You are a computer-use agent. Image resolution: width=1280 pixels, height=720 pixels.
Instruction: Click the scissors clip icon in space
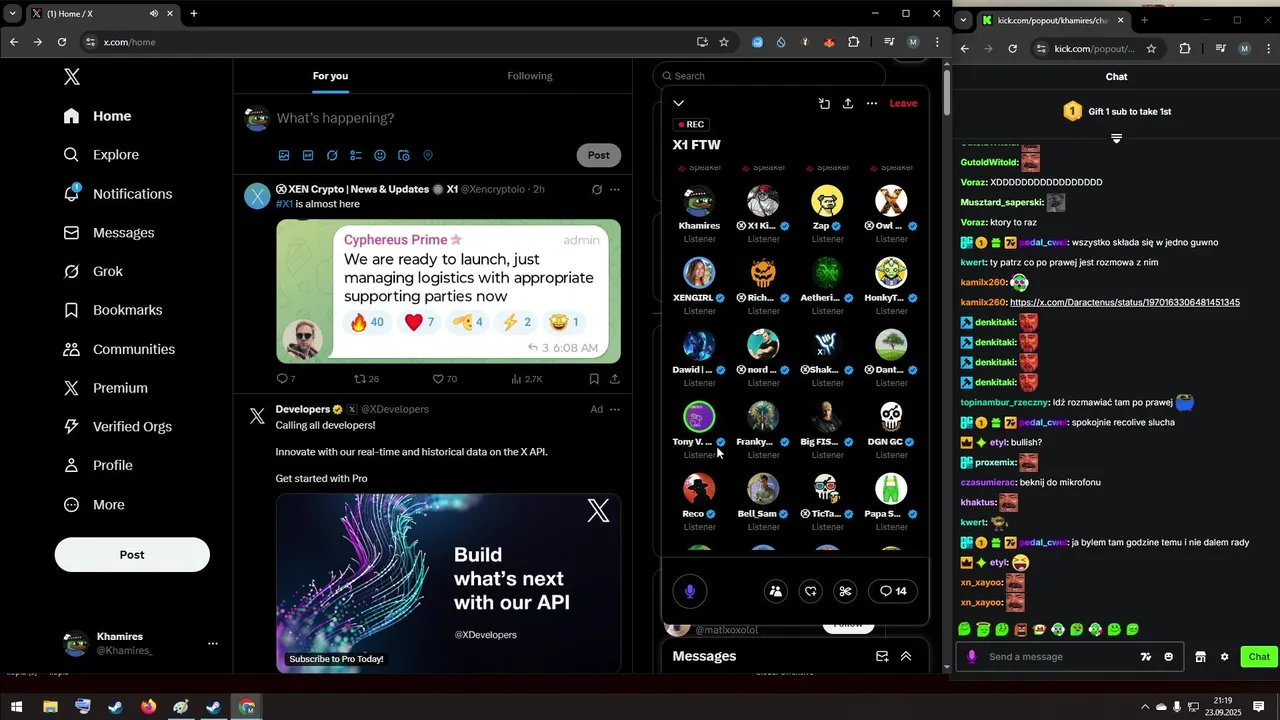click(x=845, y=591)
